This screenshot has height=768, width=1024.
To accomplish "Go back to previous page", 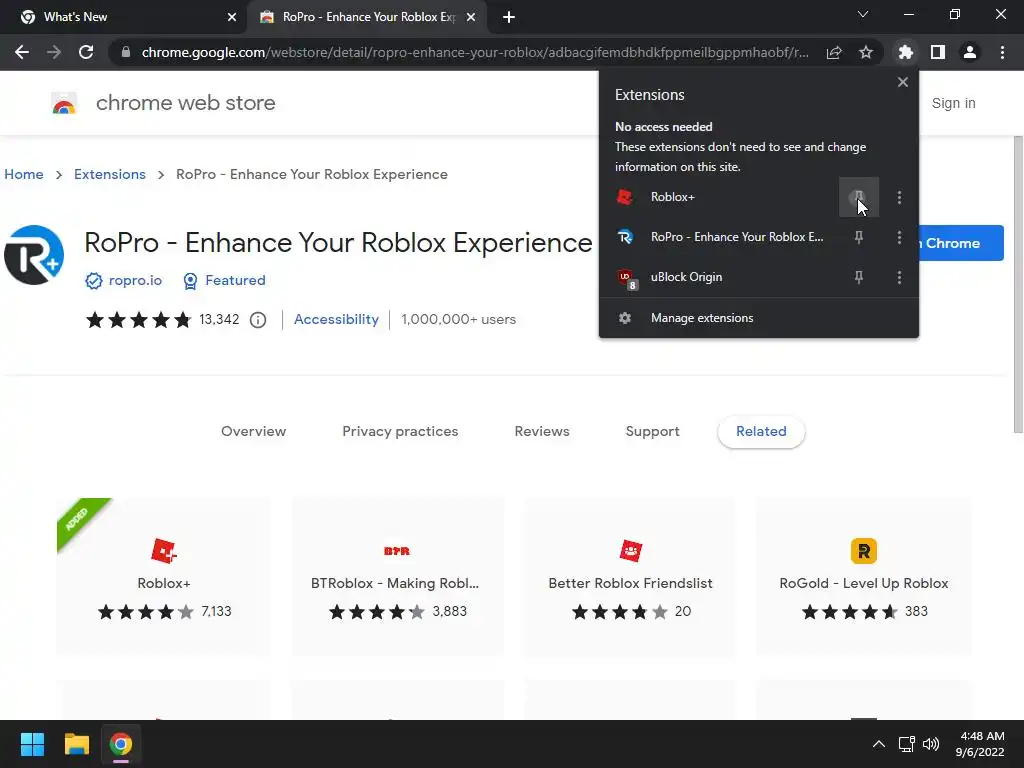I will (22, 52).
